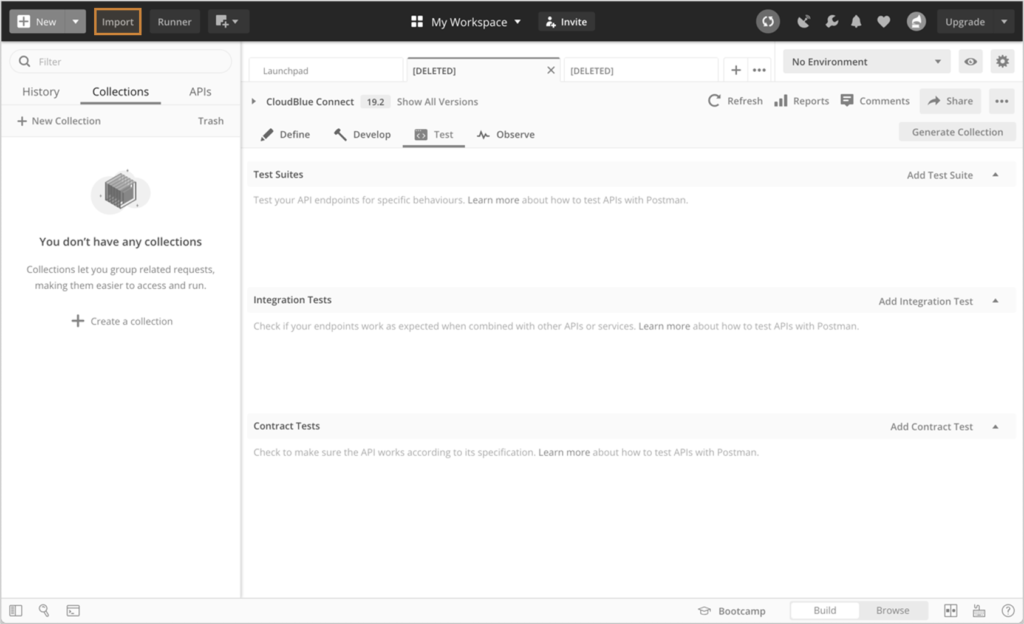1024x624 pixels.
Task: Open find and replace icon in status bar
Action: 44,610
